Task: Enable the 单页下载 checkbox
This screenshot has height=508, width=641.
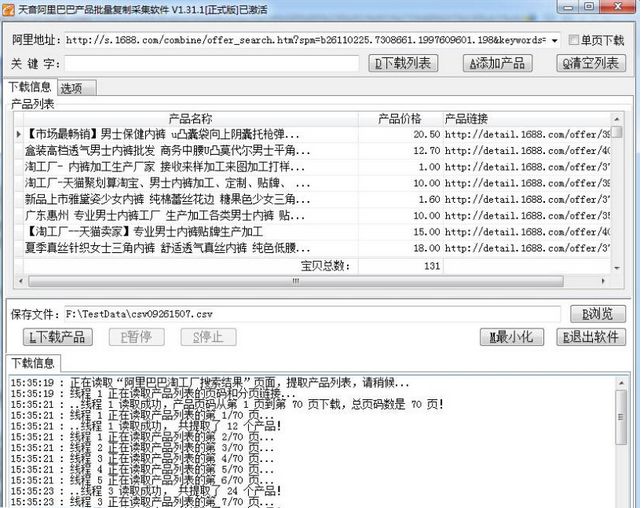Action: (x=574, y=40)
